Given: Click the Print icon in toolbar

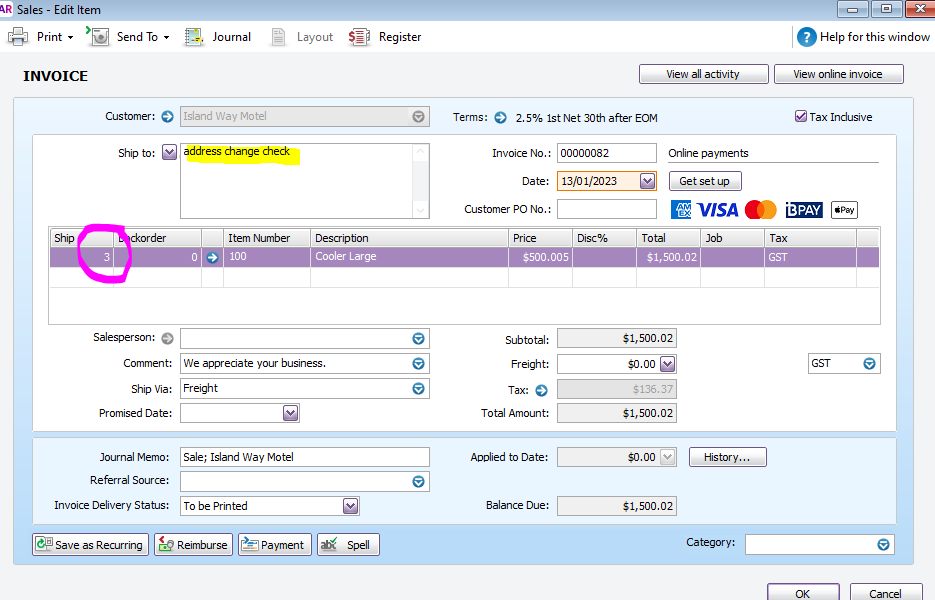Looking at the screenshot, I should [x=18, y=37].
